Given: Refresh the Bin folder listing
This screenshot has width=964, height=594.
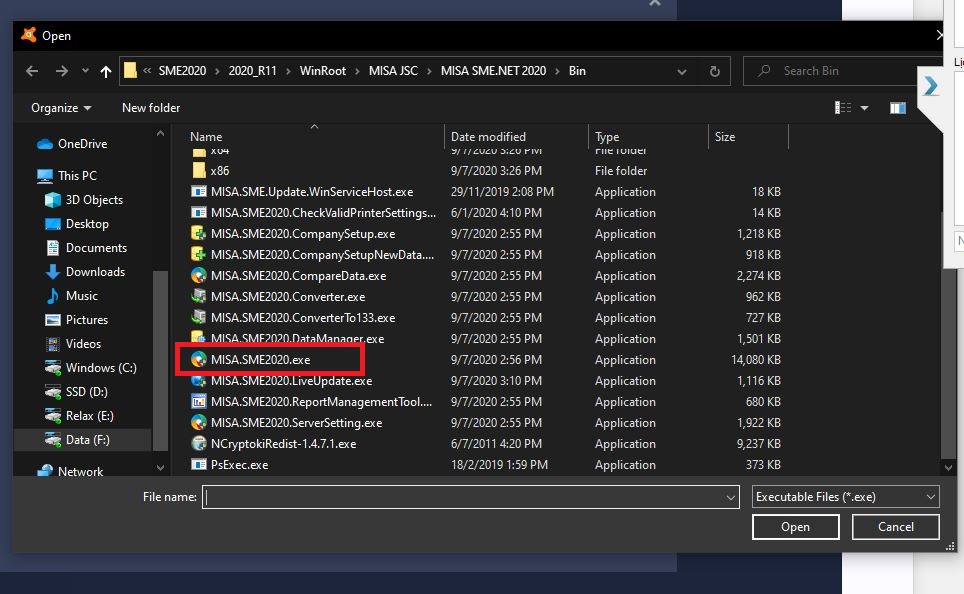Looking at the screenshot, I should coord(714,72).
